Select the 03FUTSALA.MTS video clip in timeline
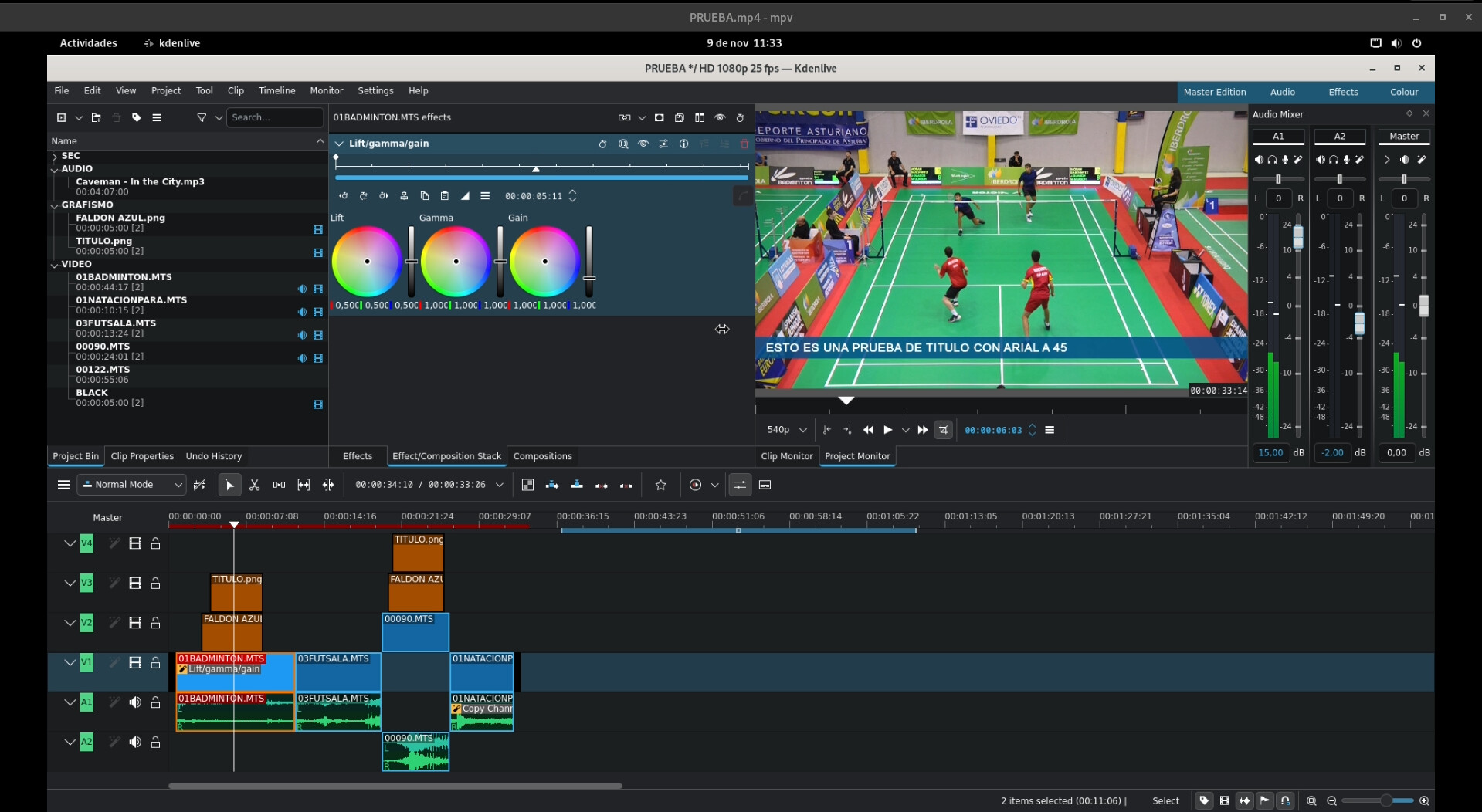Viewport: 1482px width, 812px height. [337, 674]
